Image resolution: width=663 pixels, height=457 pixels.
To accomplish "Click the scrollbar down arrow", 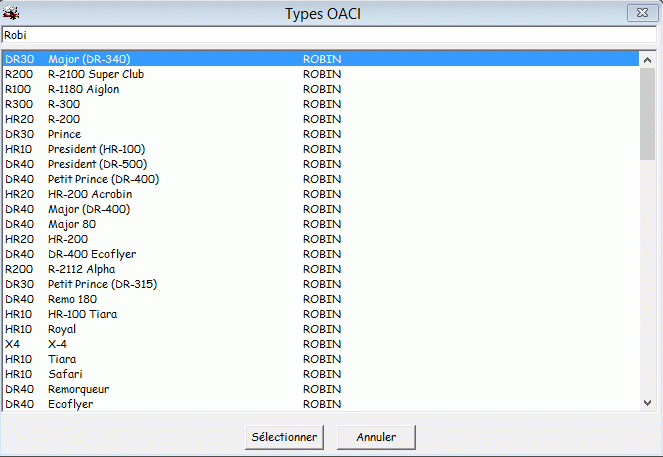I will coord(647,403).
